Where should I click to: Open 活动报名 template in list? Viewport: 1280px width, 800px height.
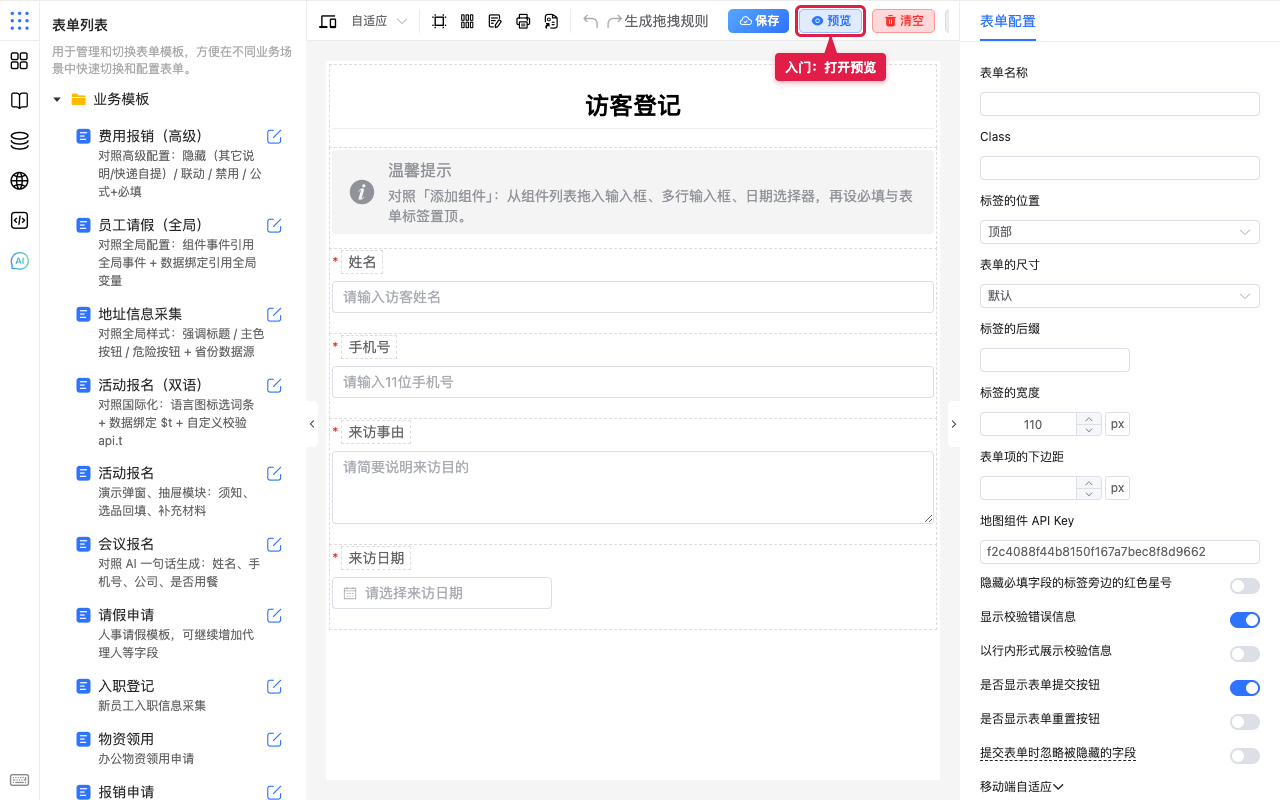[126, 473]
